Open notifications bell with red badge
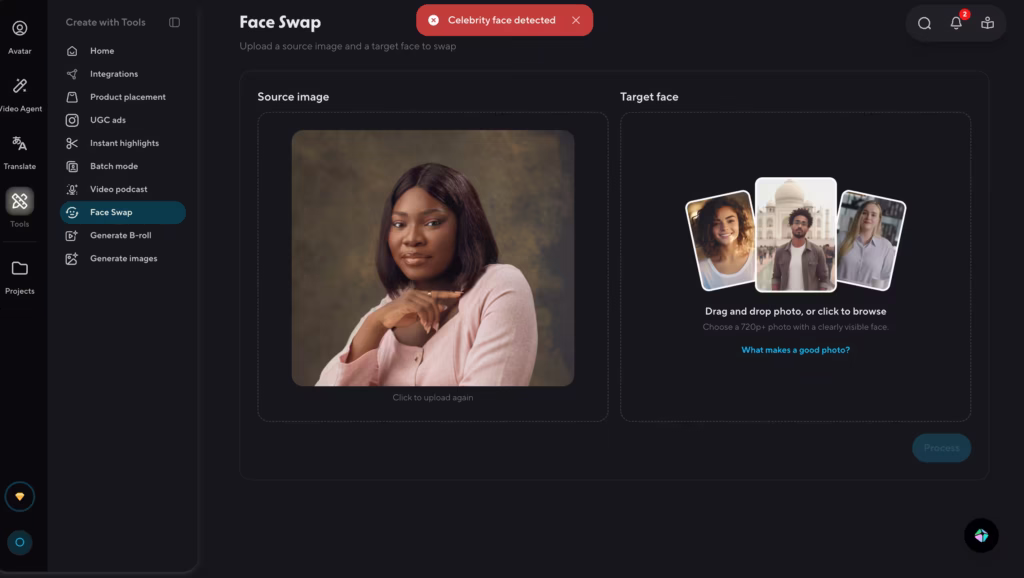This screenshot has width=1024, height=578. pyautogui.click(x=956, y=23)
